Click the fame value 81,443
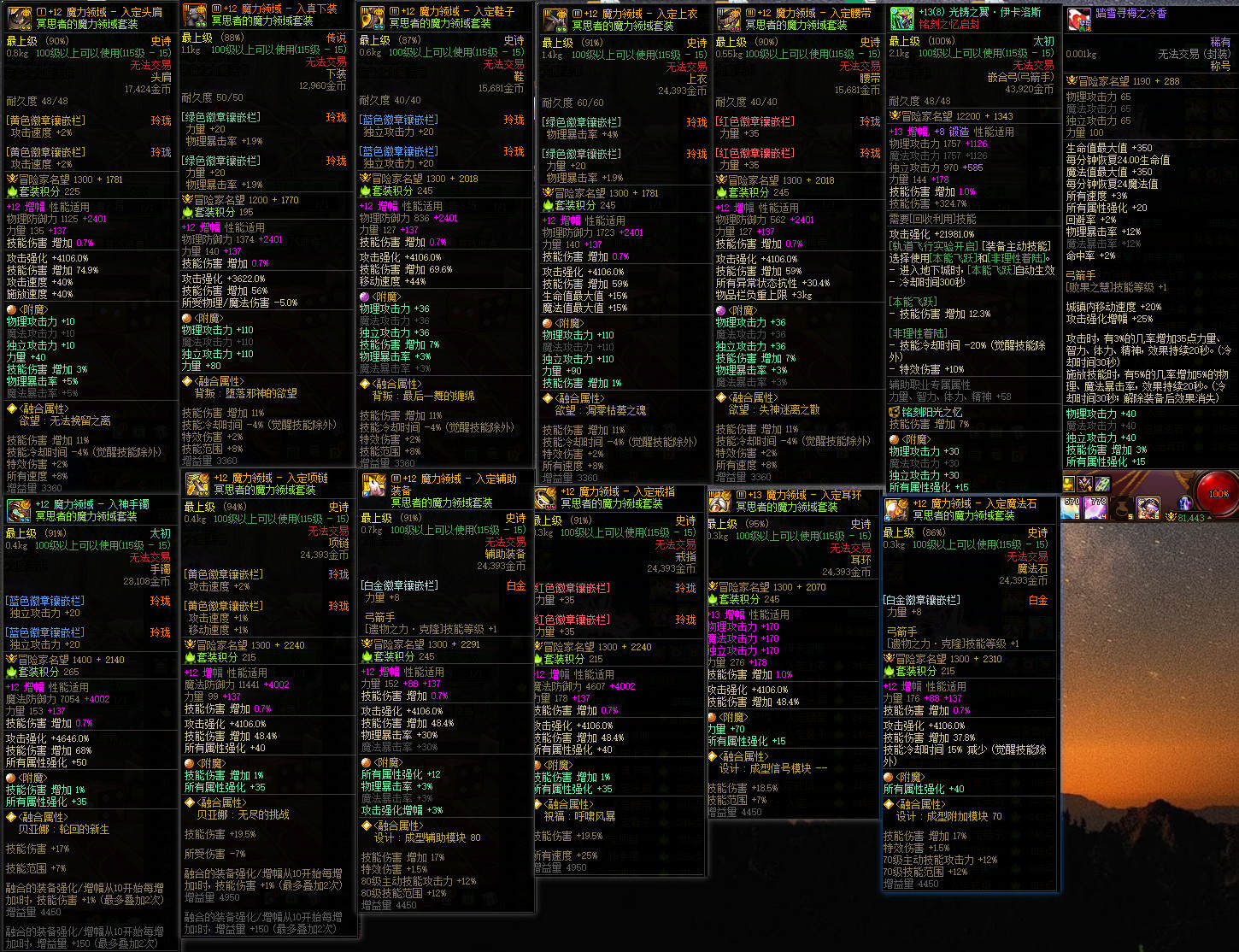 1191,518
